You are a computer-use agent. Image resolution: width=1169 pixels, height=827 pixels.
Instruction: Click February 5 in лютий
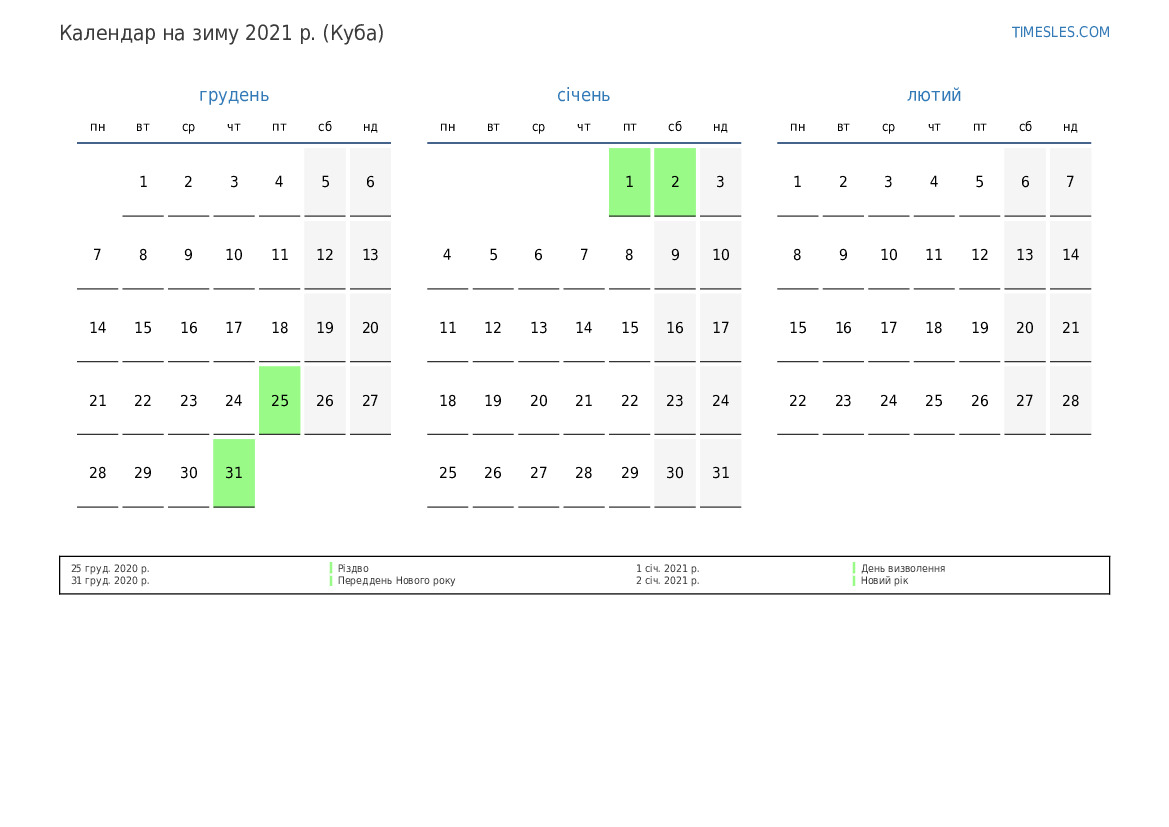(x=980, y=182)
